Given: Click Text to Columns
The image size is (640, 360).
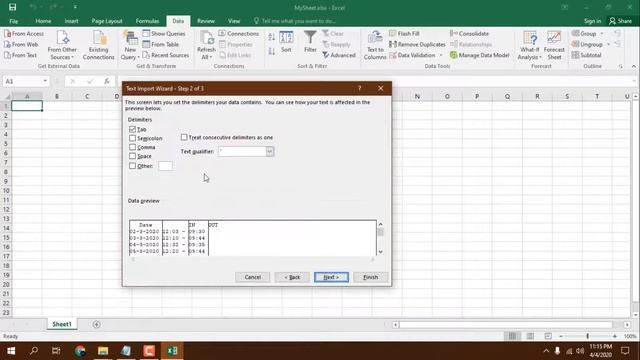Looking at the screenshot, I should click(x=375, y=46).
